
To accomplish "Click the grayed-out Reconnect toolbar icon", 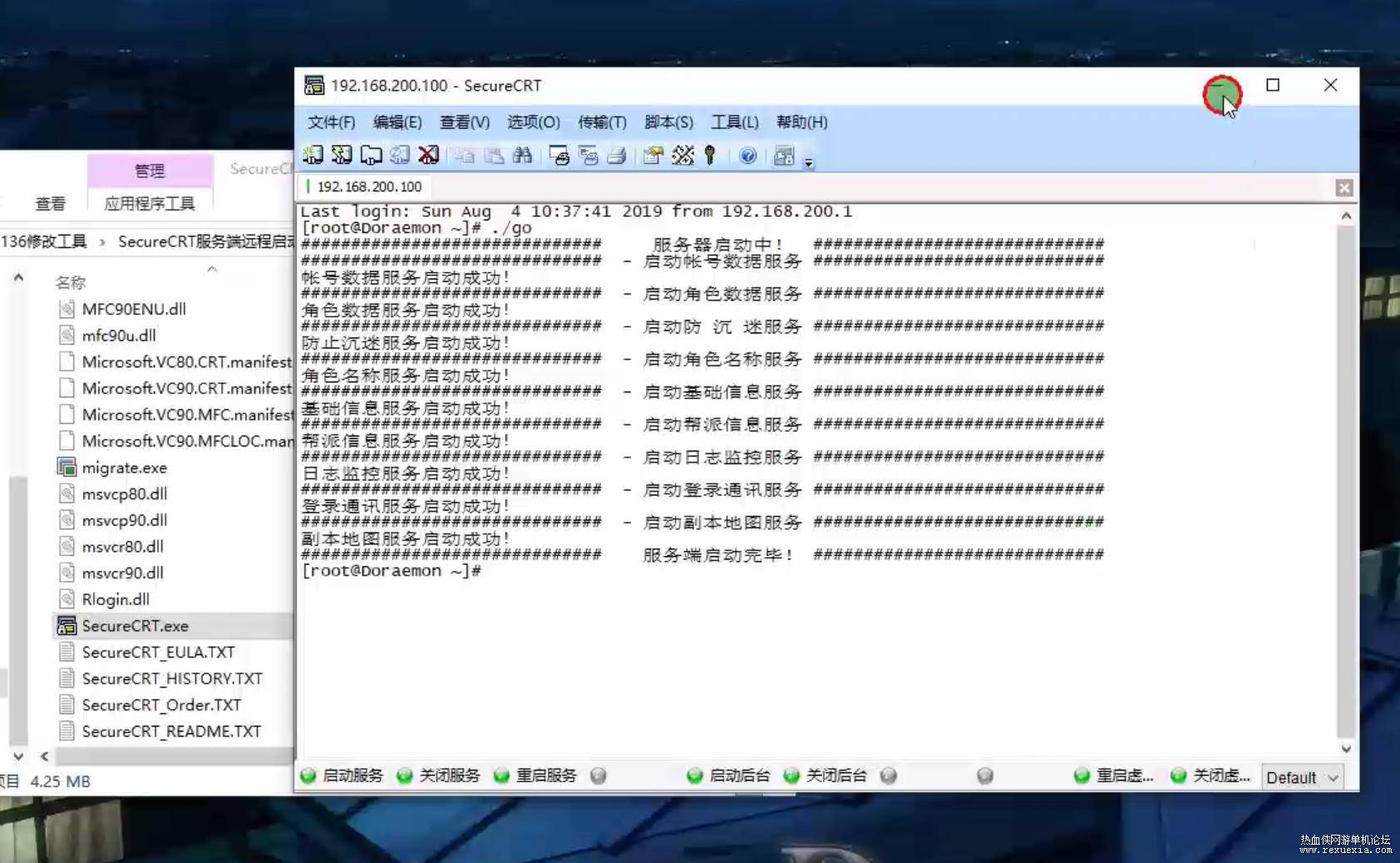I will click(x=400, y=155).
